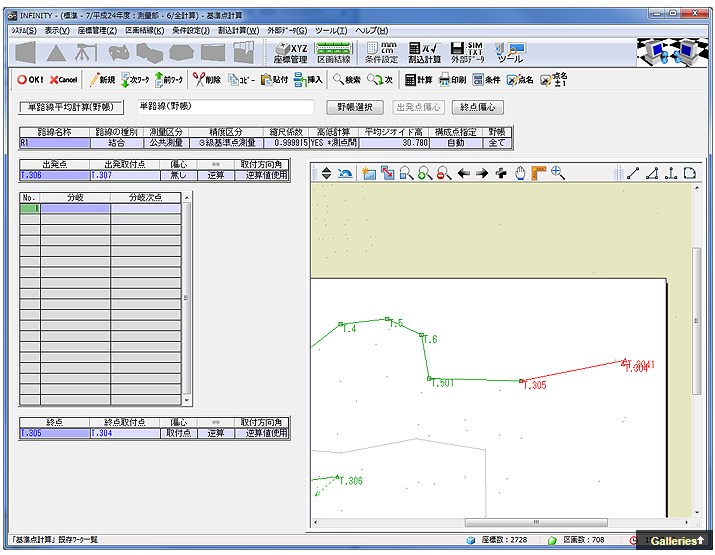Open the 座標管理(Z) menu
The image size is (715, 555).
point(97,31)
